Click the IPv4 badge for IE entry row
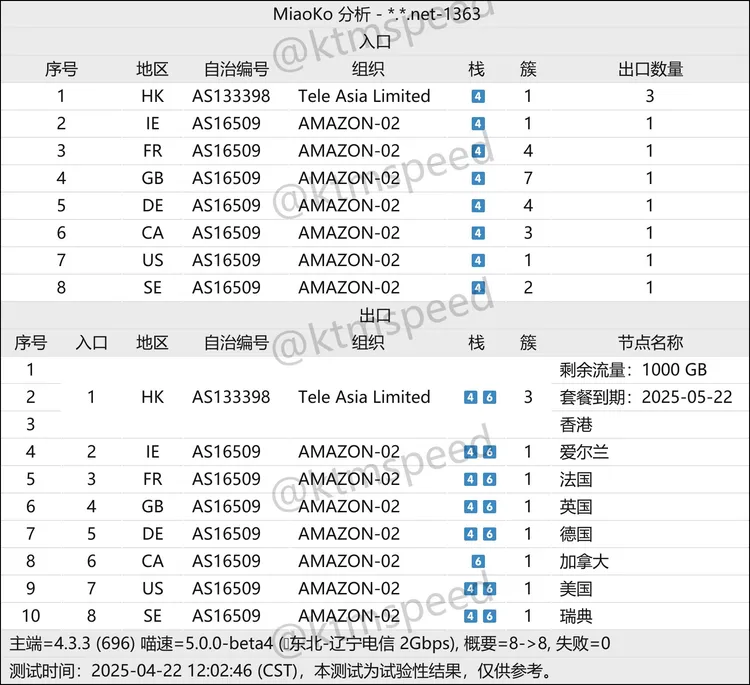This screenshot has height=685, width=750. [x=478, y=124]
